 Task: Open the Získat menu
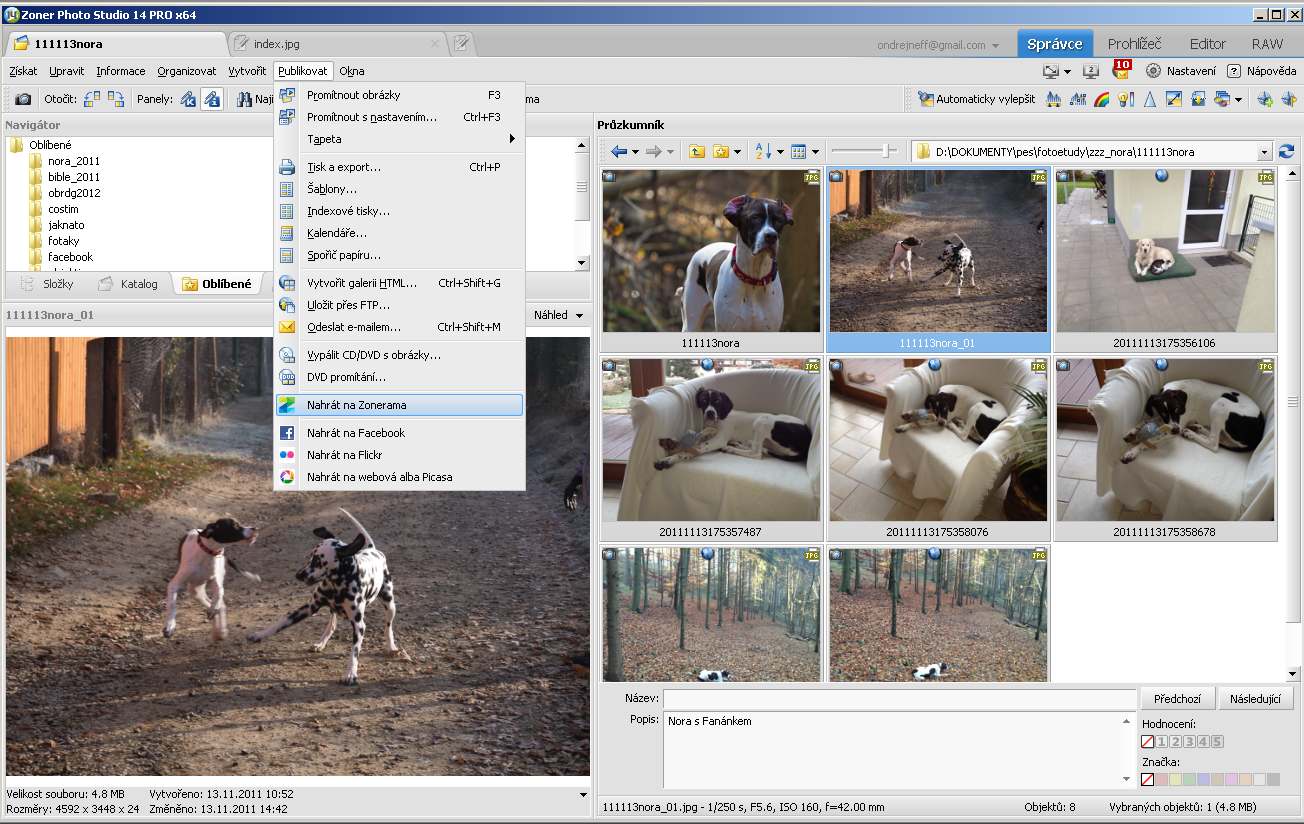[x=23, y=71]
